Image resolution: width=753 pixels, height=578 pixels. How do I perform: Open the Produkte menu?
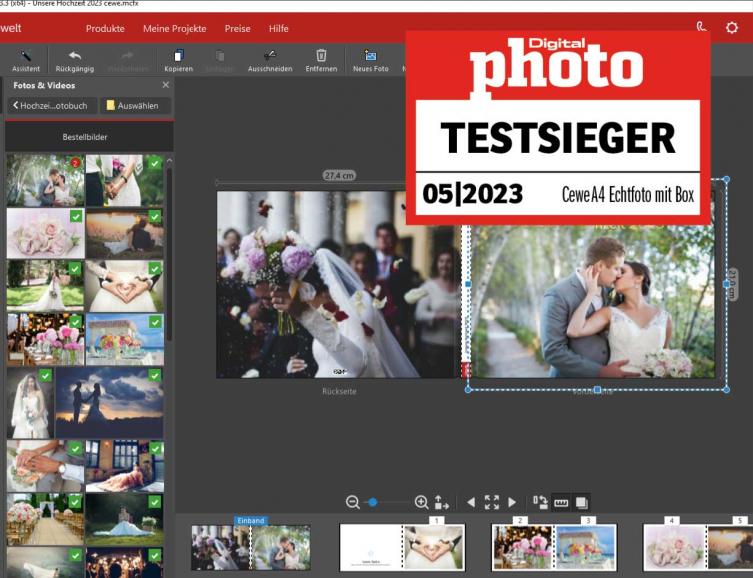[x=105, y=28]
